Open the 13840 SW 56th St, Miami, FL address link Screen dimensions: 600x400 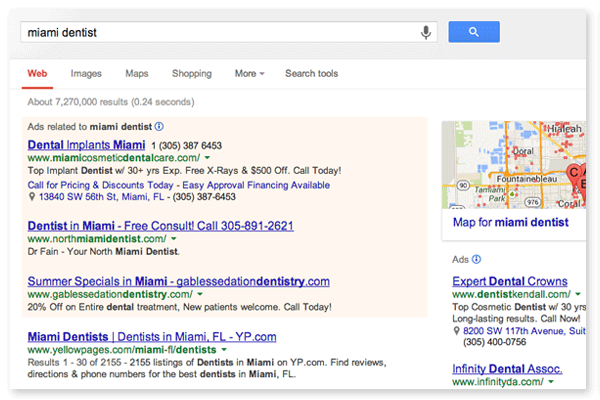coord(101,197)
